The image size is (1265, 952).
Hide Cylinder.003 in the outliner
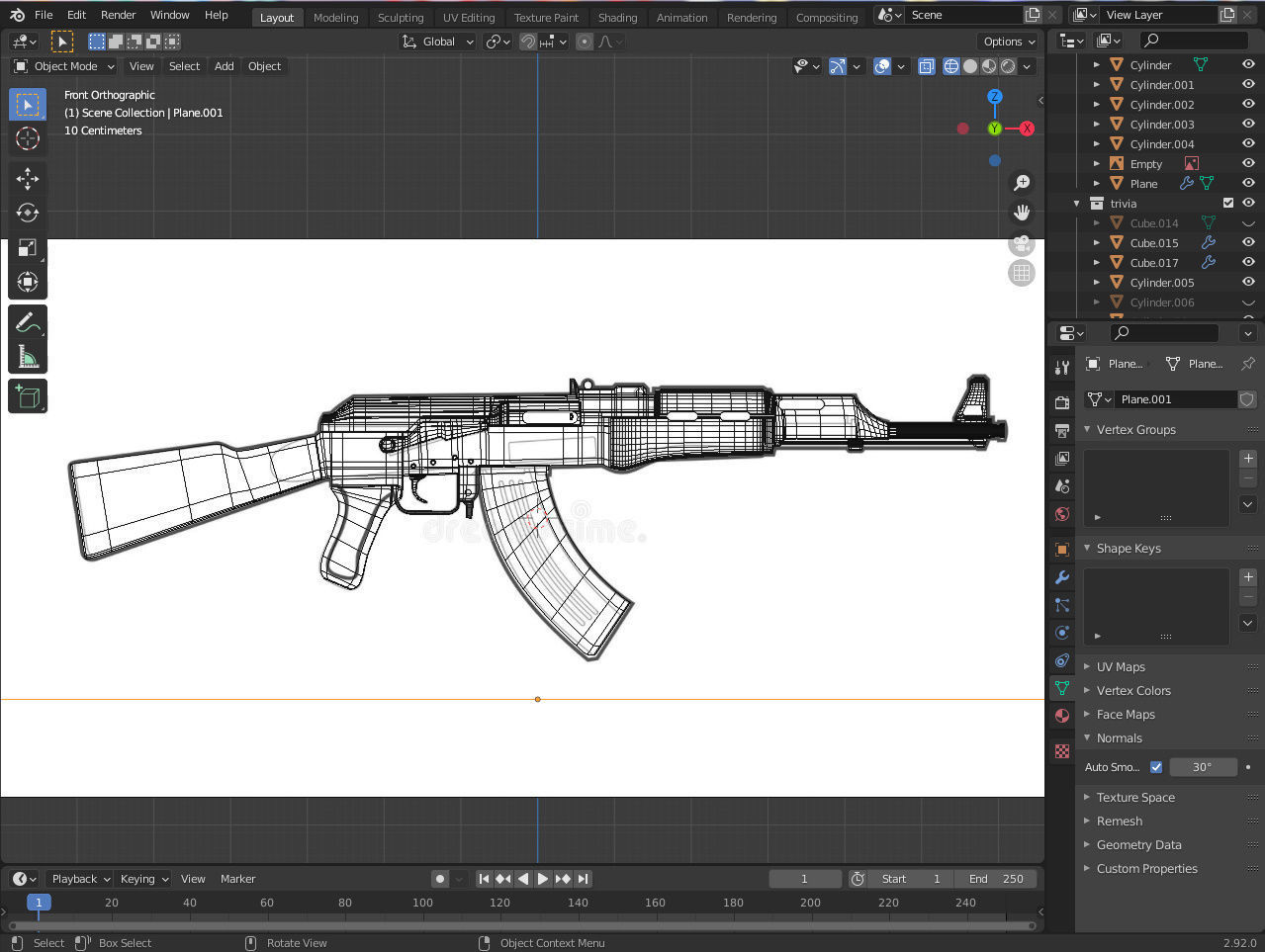click(1248, 125)
